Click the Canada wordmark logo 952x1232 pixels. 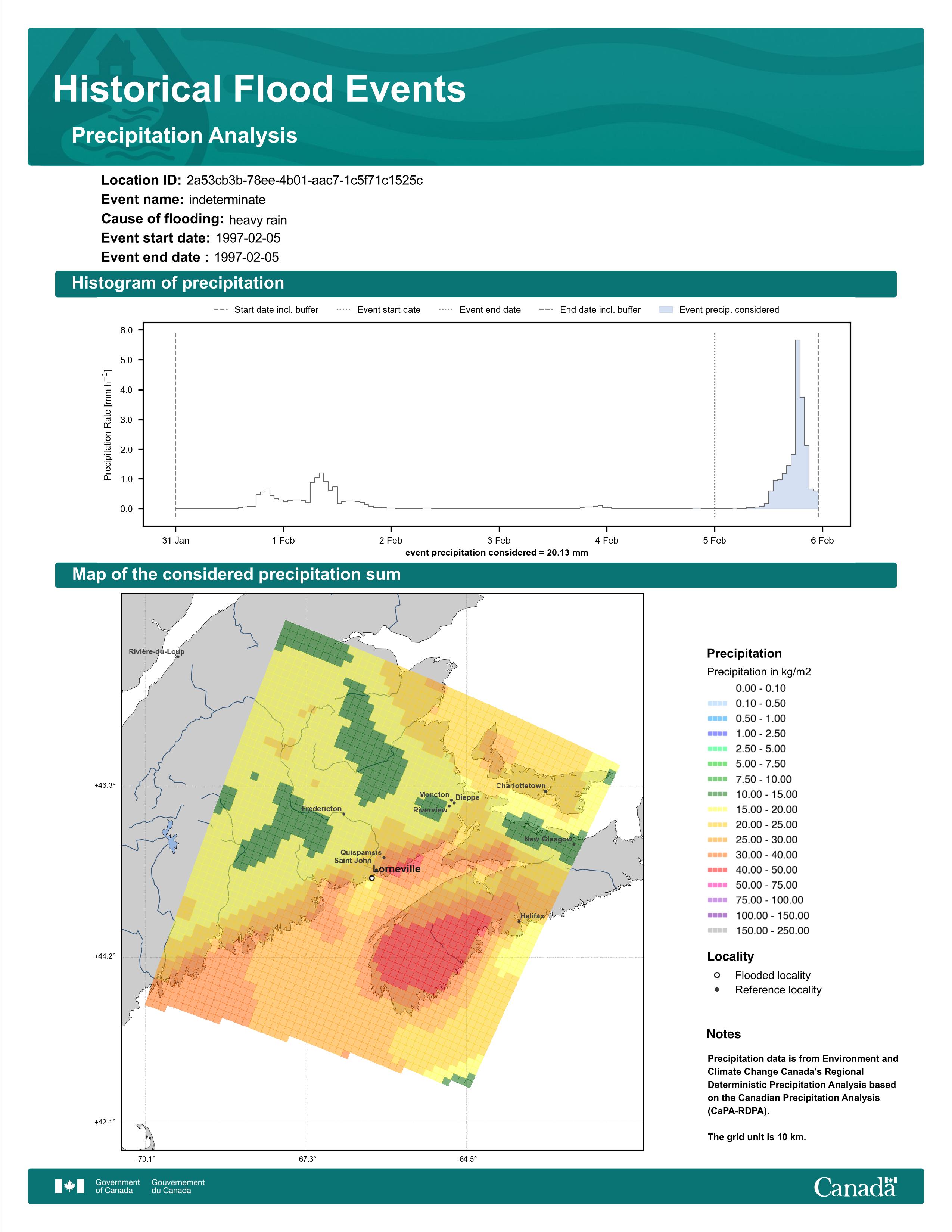point(856,1187)
